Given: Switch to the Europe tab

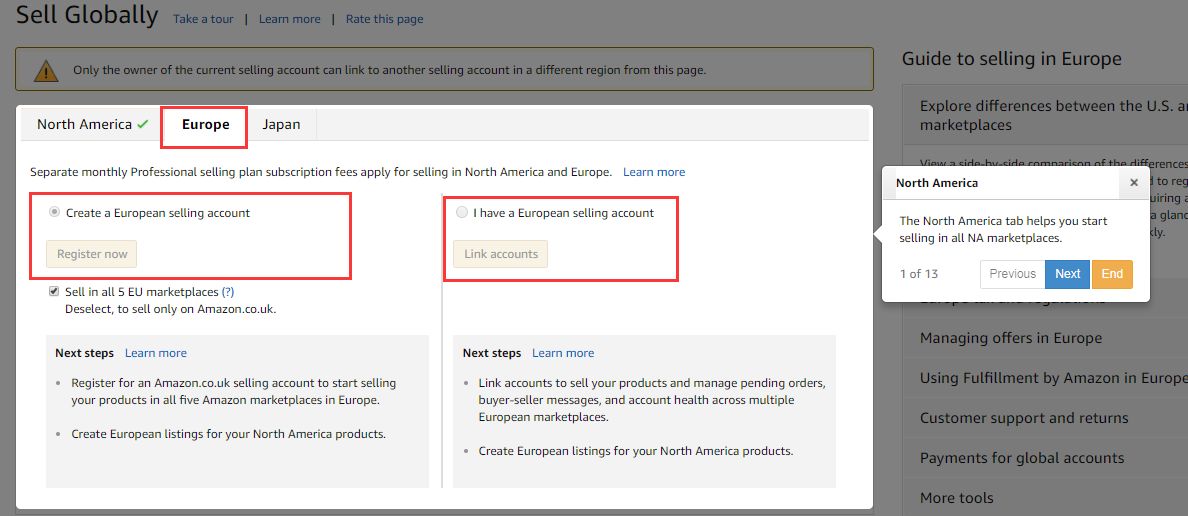Looking at the screenshot, I should click(205, 124).
